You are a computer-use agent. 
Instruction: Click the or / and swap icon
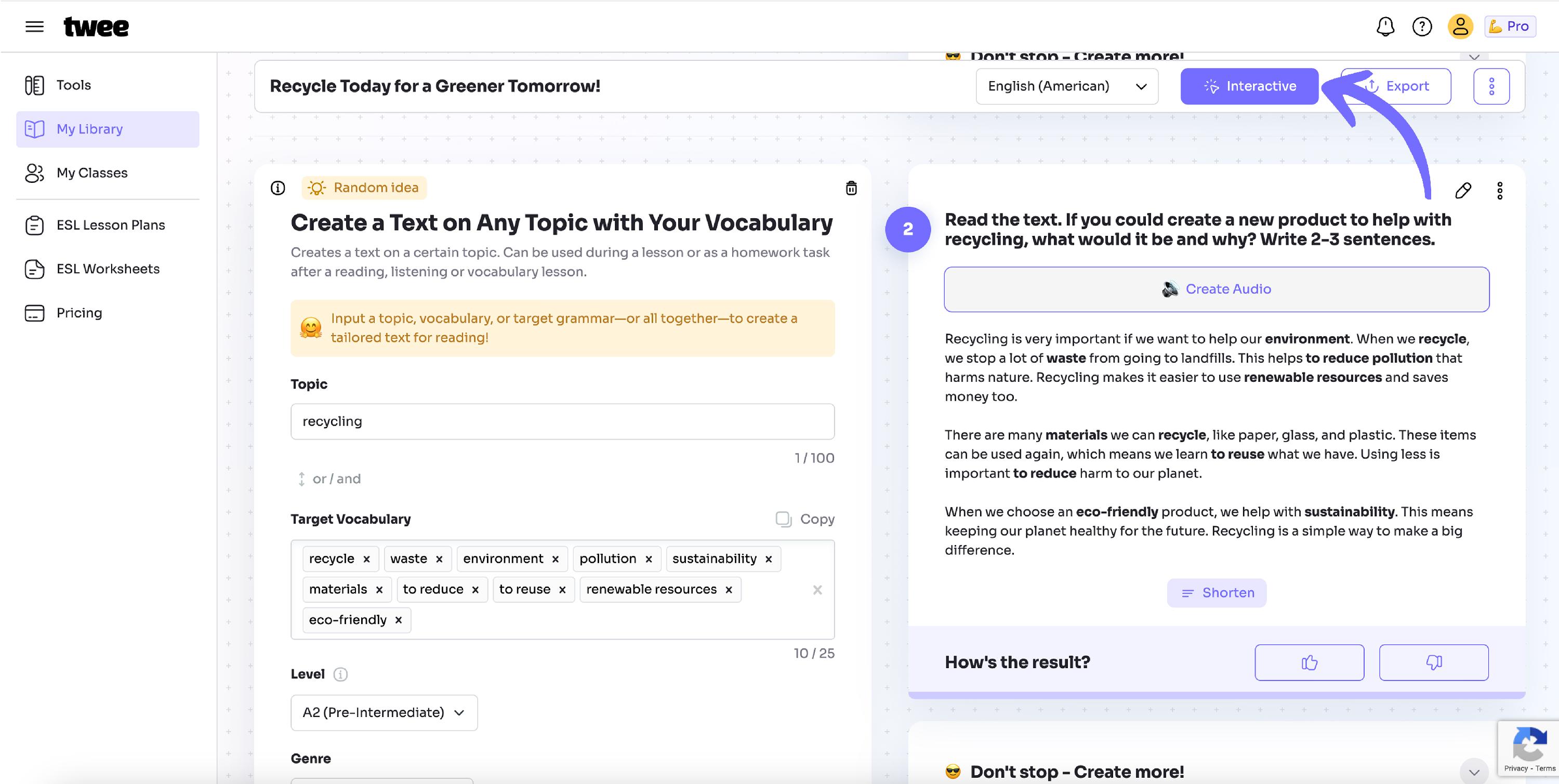point(301,479)
